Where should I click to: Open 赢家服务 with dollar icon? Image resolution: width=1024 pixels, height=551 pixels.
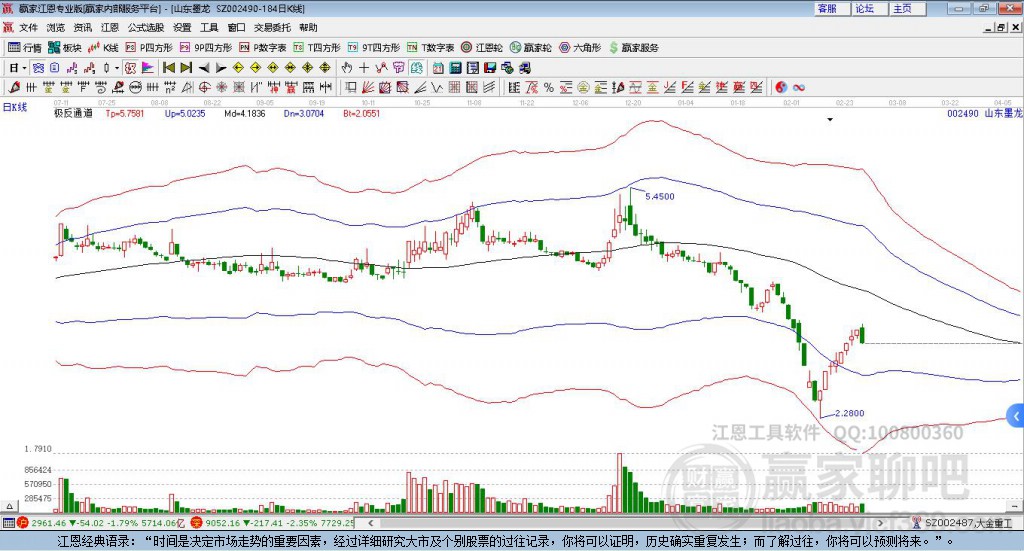pos(633,48)
